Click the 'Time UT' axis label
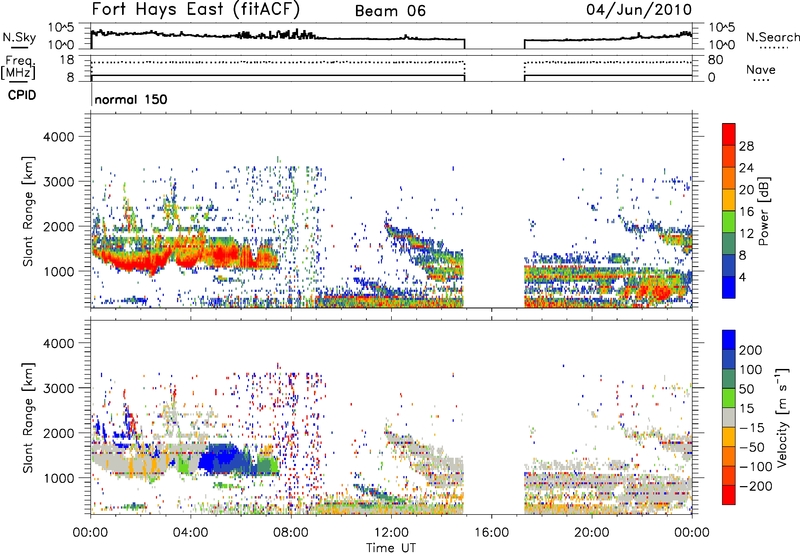 391,548
